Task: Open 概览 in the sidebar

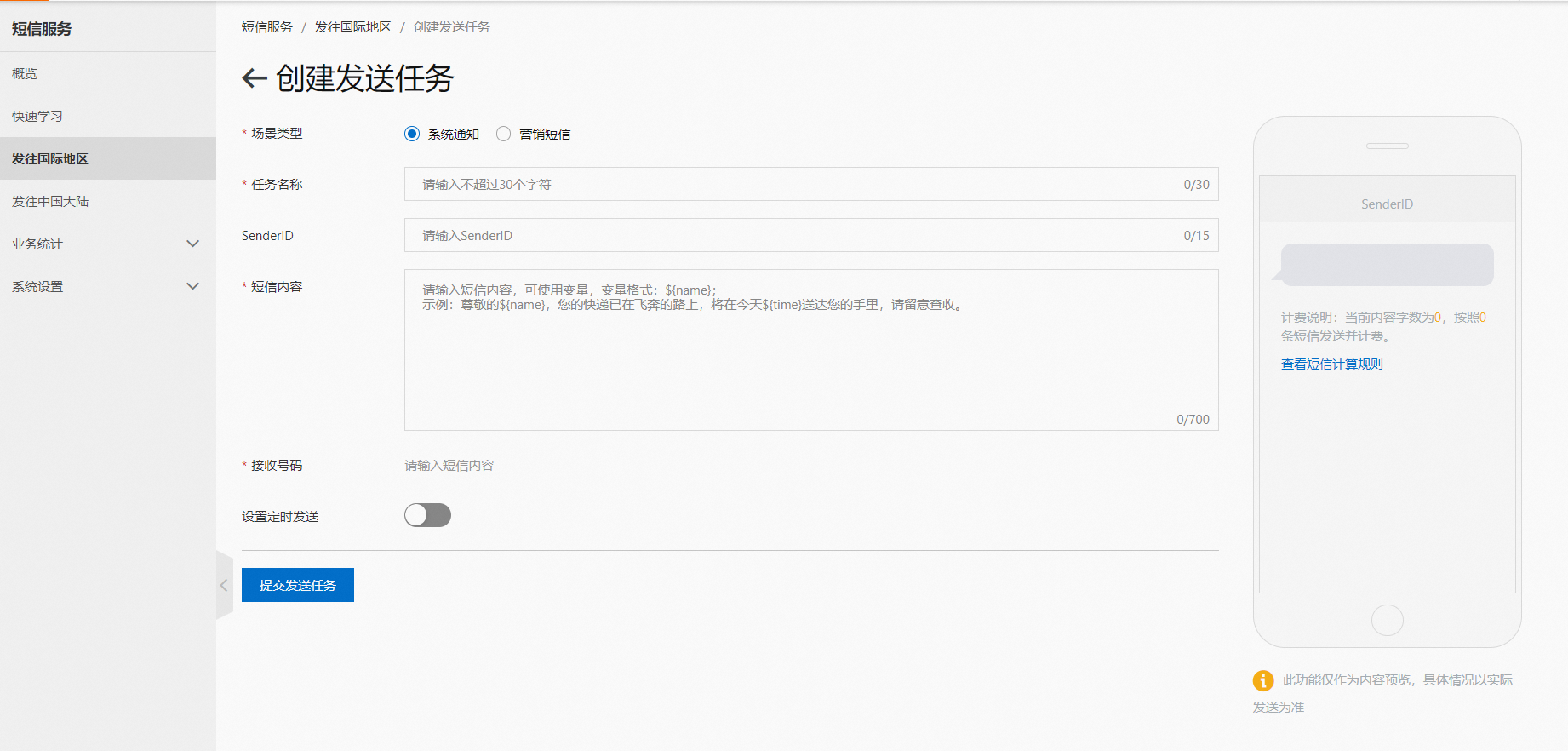Action: [108, 73]
